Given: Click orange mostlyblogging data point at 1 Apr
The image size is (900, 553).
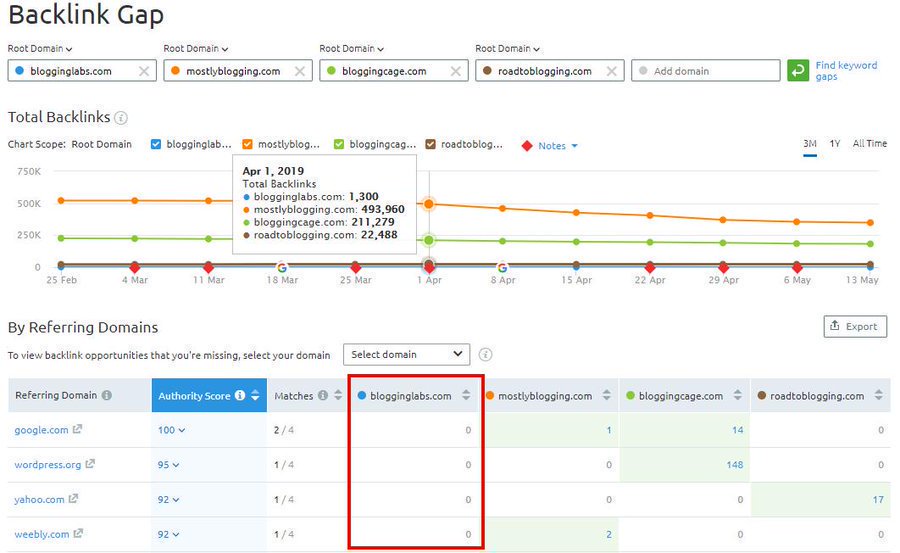Looking at the screenshot, I should [429, 204].
